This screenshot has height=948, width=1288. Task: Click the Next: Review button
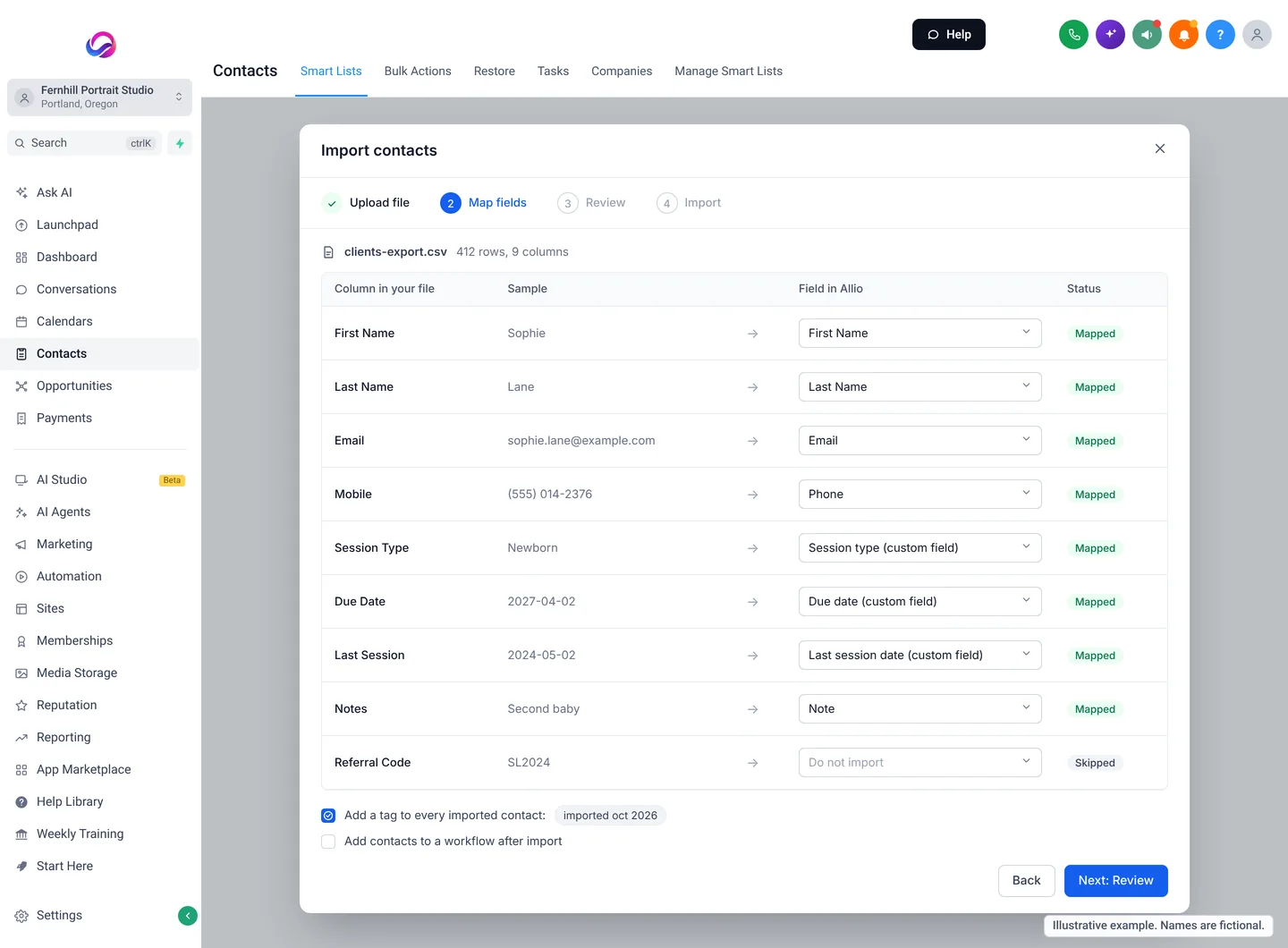(1115, 880)
